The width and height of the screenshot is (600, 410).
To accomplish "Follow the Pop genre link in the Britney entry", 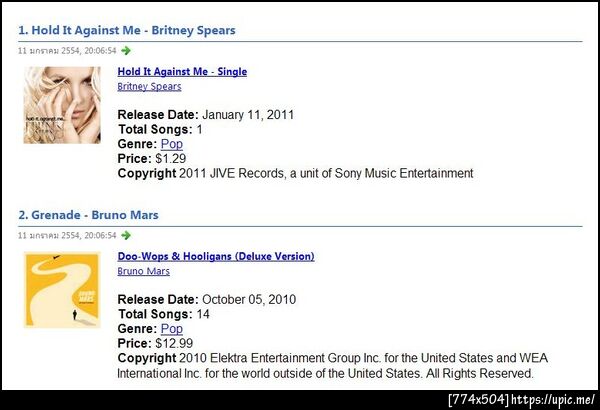I will [171, 144].
